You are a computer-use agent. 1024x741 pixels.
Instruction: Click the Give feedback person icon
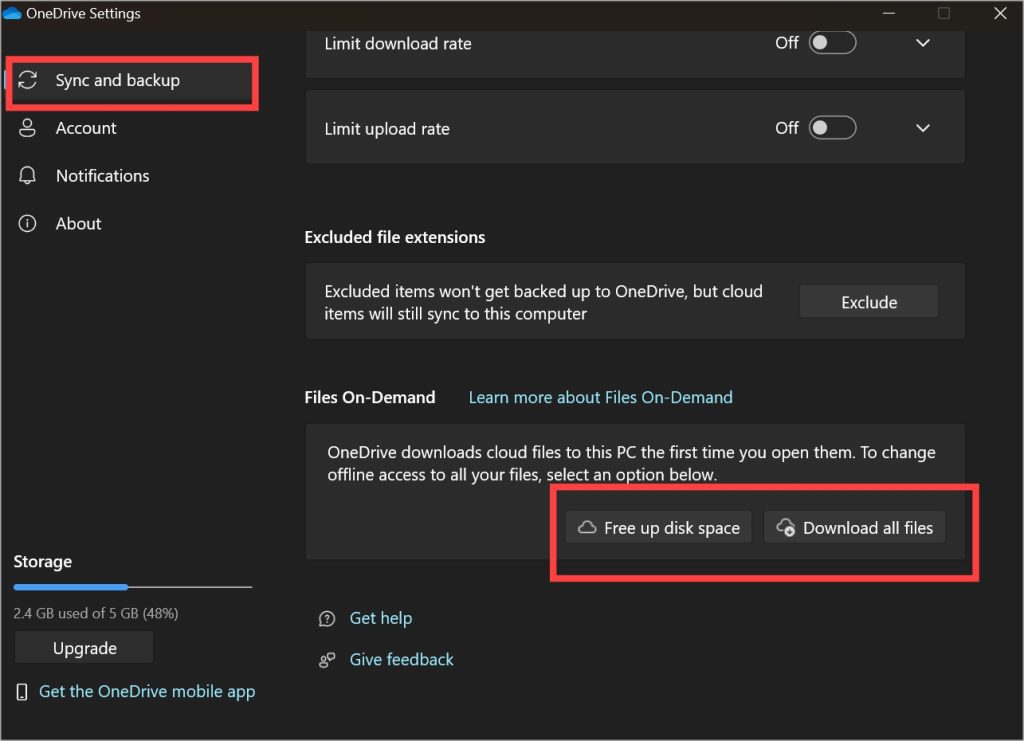point(327,660)
